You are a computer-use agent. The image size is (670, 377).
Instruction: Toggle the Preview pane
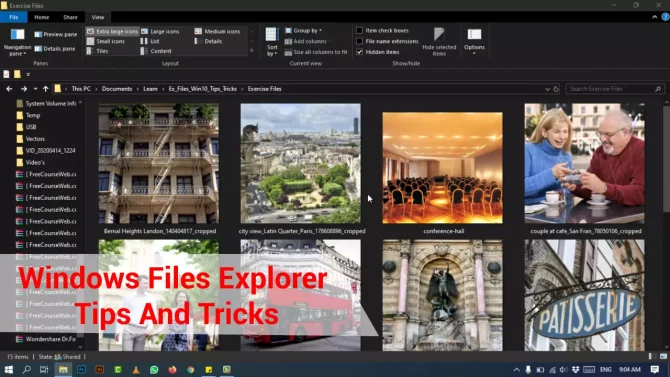point(56,34)
